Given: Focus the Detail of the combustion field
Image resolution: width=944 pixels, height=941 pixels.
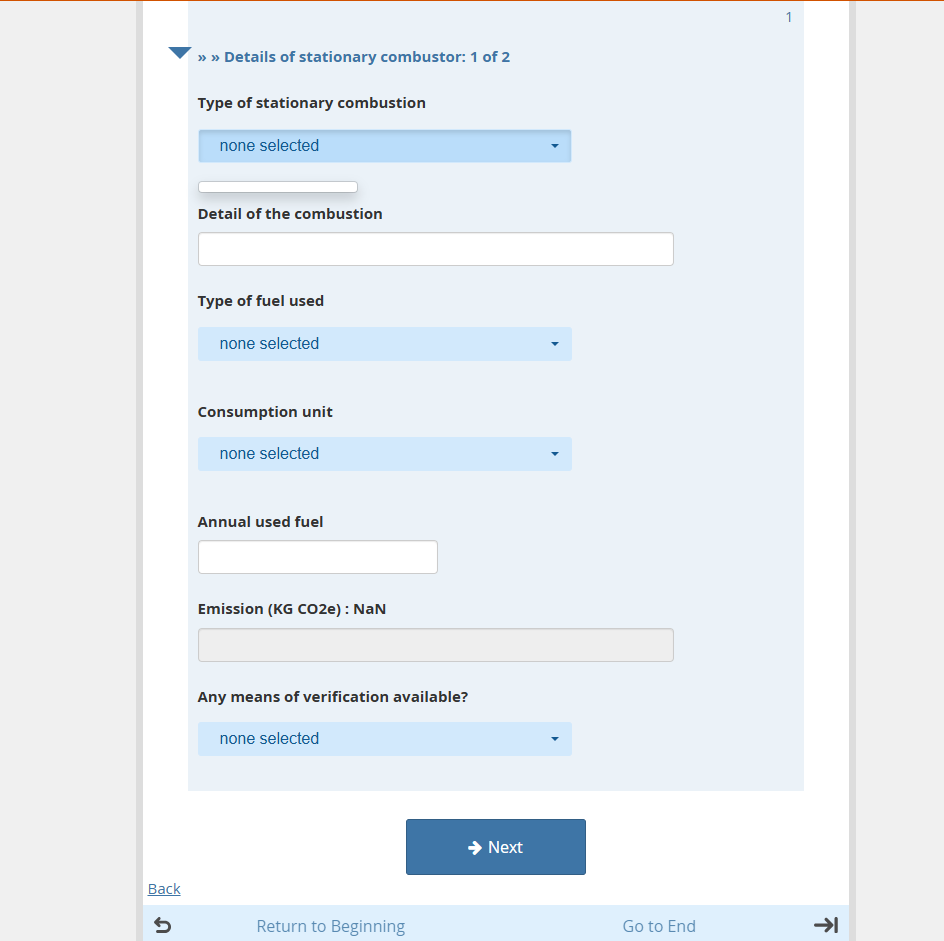Looking at the screenshot, I should click(435, 249).
